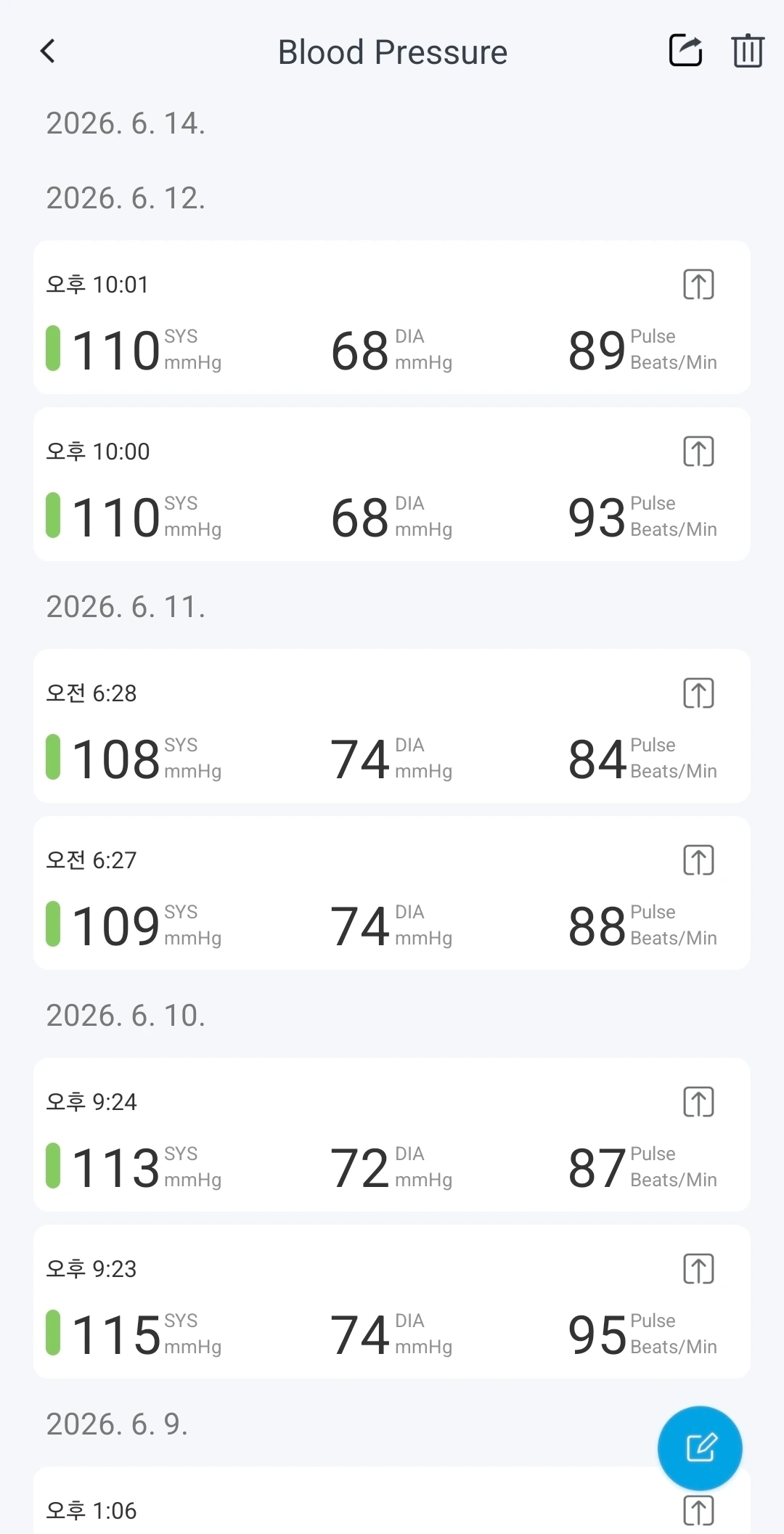Viewport: 784px width, 1534px height.
Task: Select the 2026. 6. 11. date header
Action: tap(126, 607)
